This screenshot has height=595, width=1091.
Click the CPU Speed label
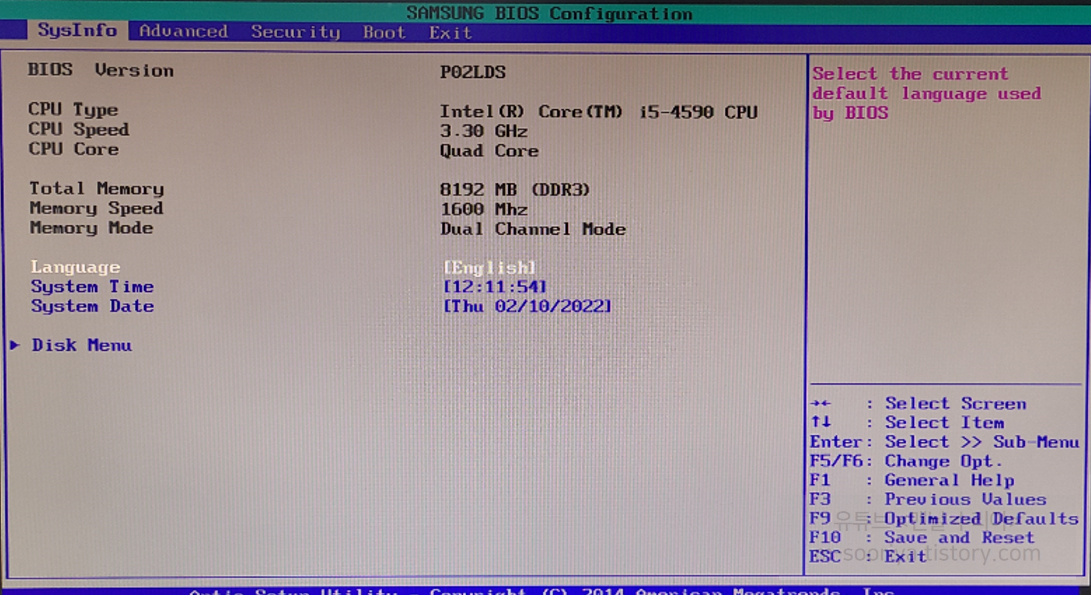pos(79,129)
